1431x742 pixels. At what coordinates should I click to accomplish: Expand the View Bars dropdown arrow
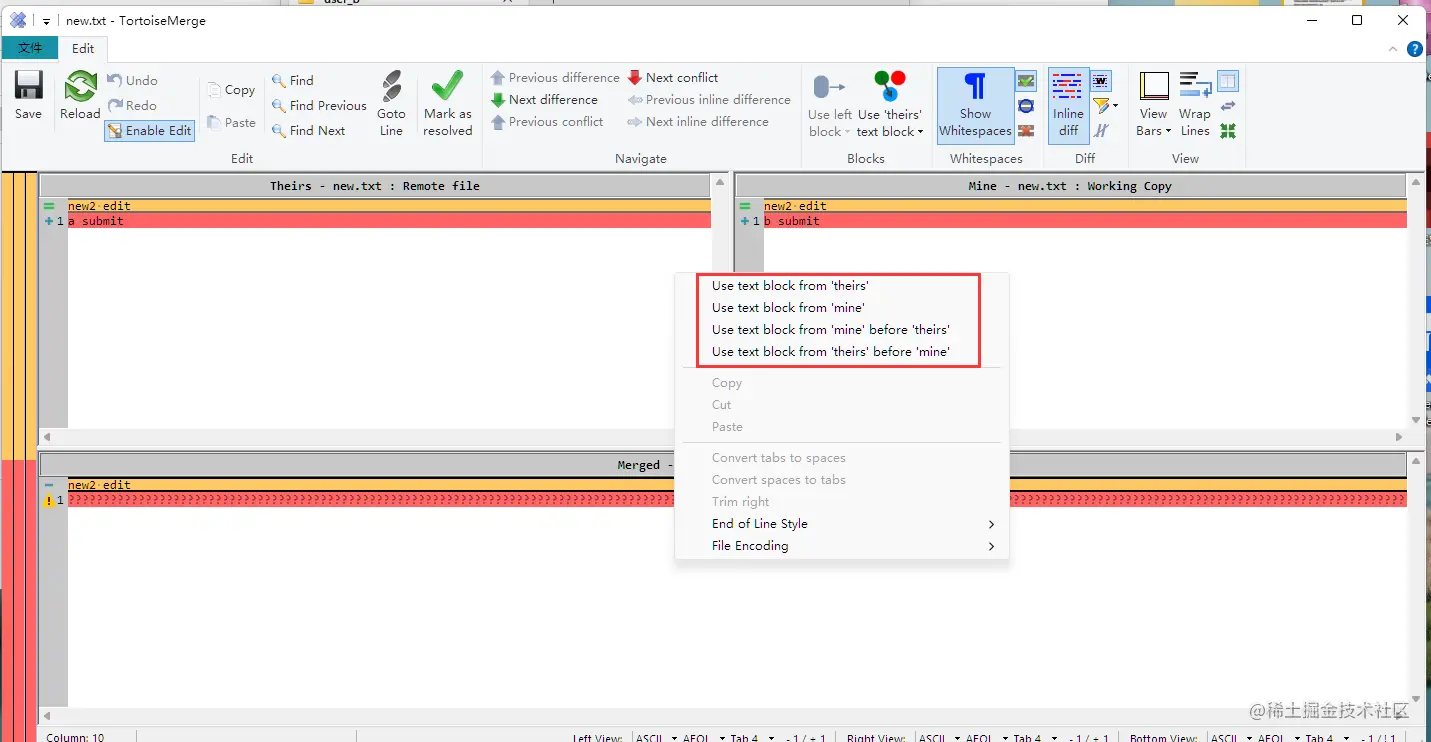pos(1167,132)
